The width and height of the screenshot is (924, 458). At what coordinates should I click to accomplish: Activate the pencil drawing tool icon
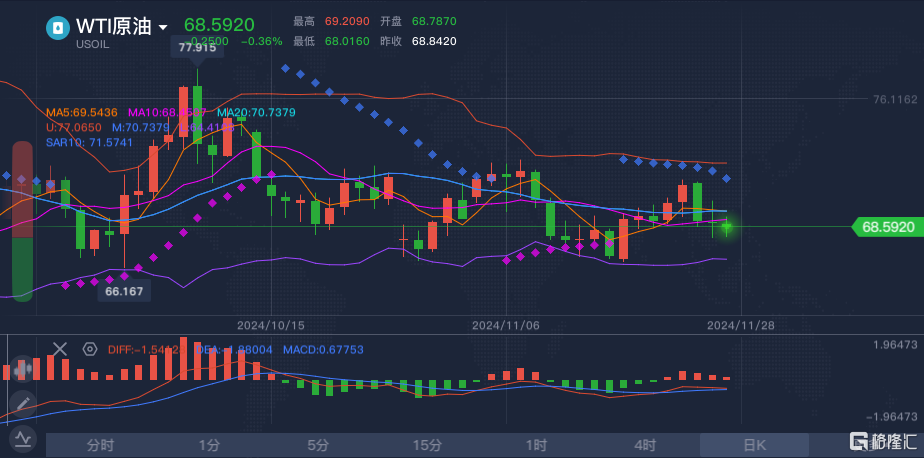point(22,404)
